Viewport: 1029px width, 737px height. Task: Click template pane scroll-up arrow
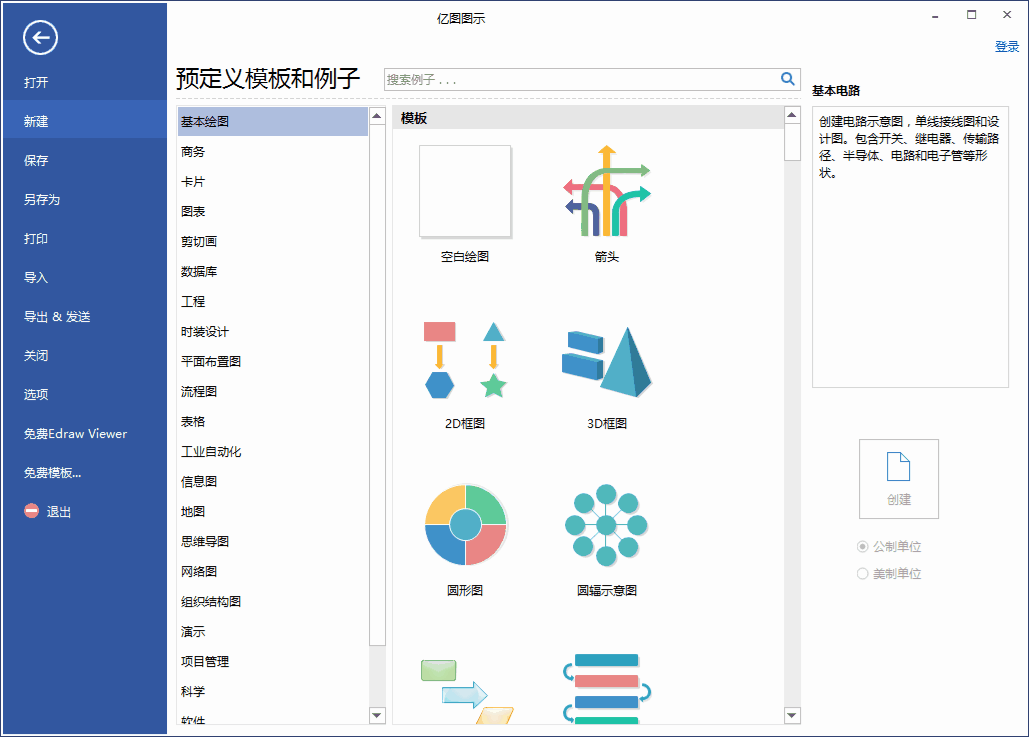click(x=792, y=116)
